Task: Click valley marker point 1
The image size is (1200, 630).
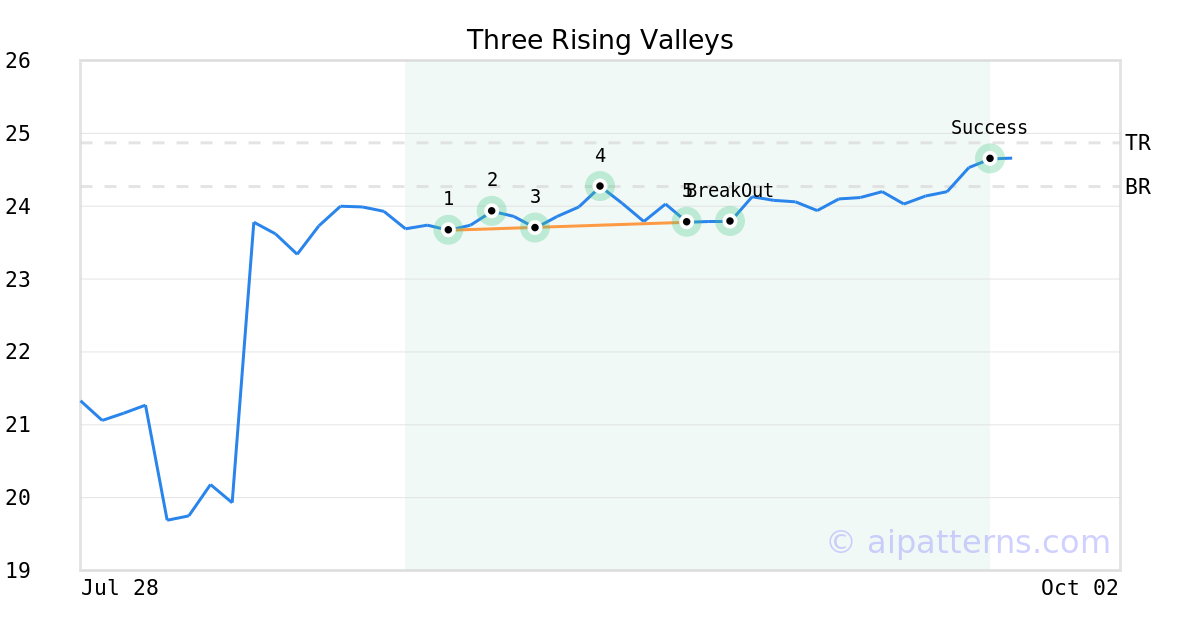Action: [448, 230]
